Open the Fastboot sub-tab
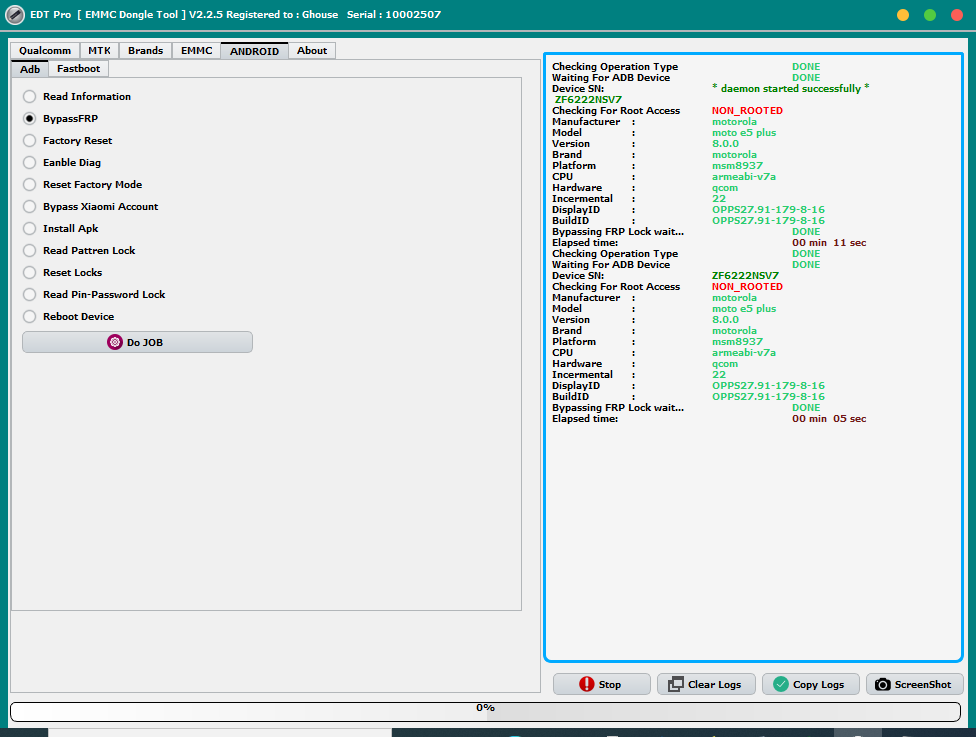976x737 pixels. pyautogui.click(x=78, y=69)
